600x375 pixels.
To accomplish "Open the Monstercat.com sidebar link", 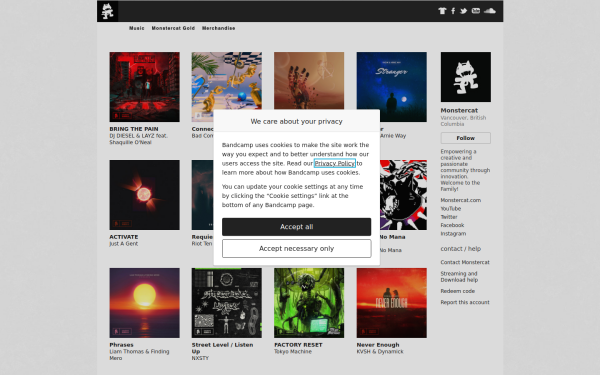I will click(x=460, y=200).
